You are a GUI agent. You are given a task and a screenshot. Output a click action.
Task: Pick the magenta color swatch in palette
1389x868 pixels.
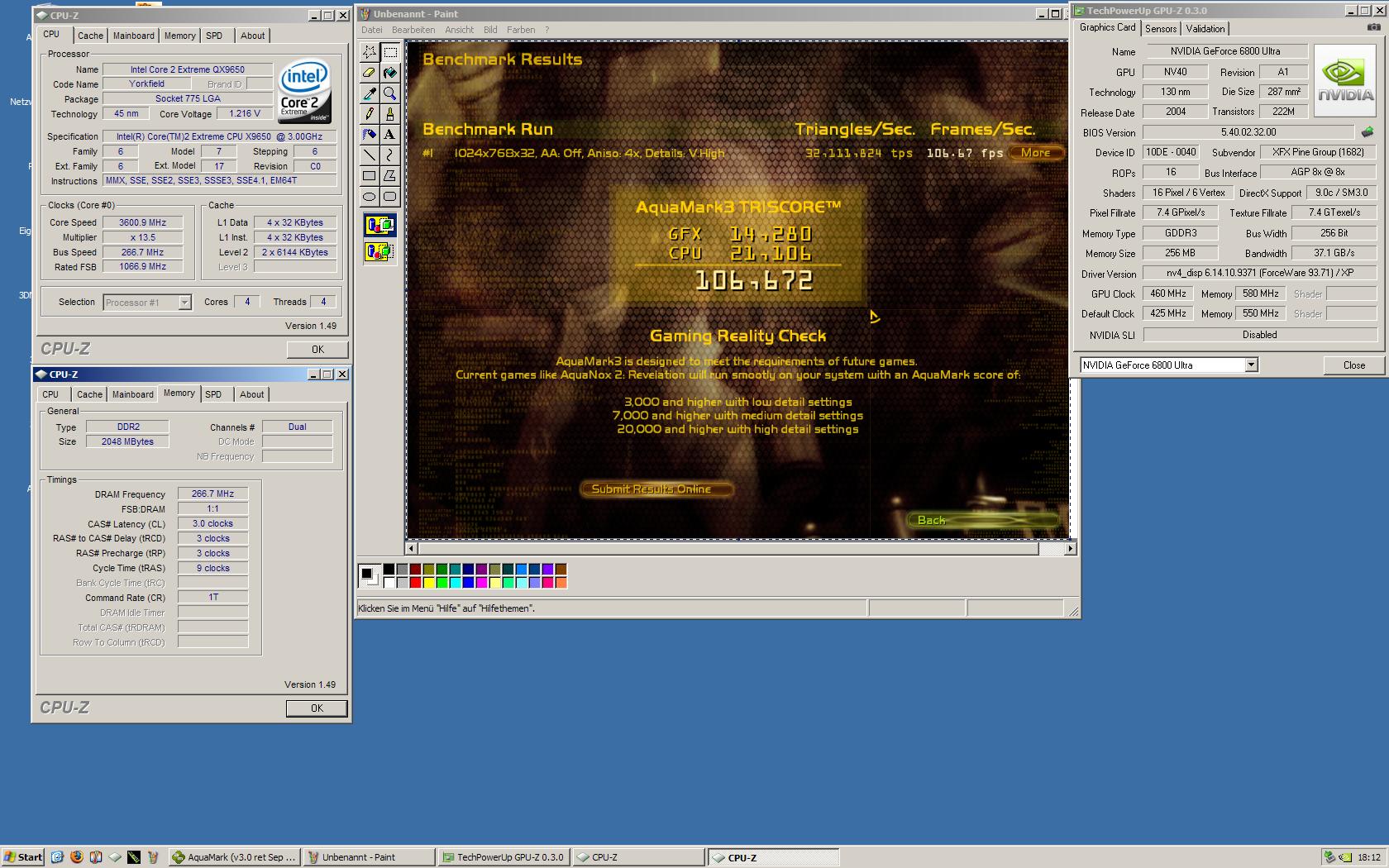[x=481, y=583]
